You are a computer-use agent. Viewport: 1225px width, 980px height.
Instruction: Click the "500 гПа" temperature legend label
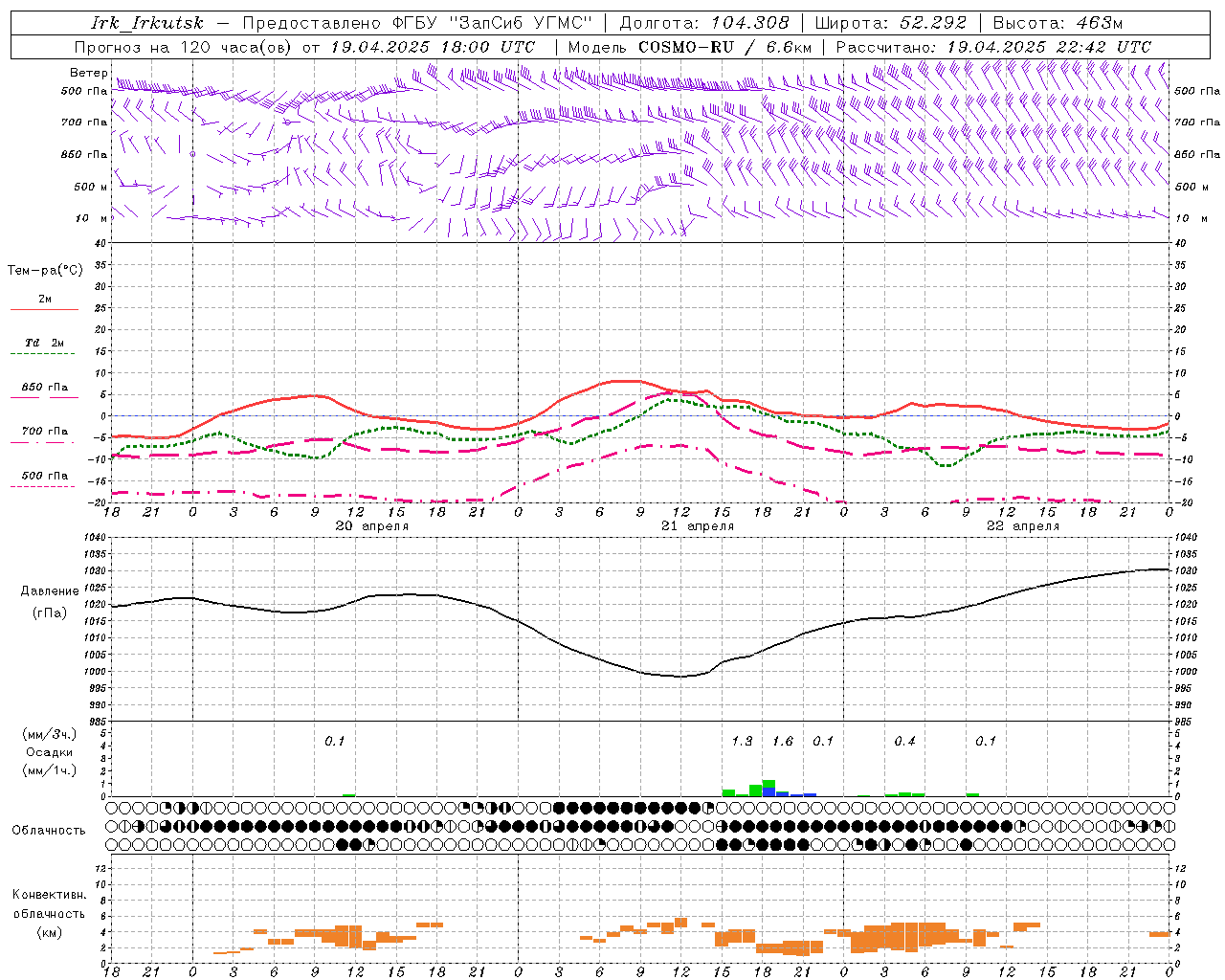[45, 476]
